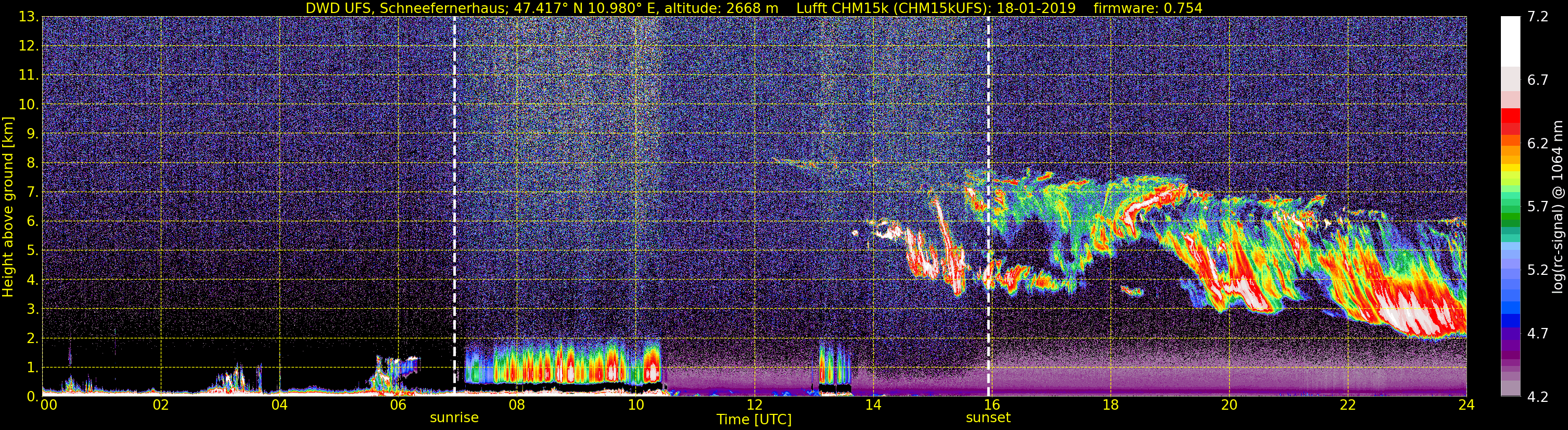Click the time axis tick '06'

tap(398, 406)
